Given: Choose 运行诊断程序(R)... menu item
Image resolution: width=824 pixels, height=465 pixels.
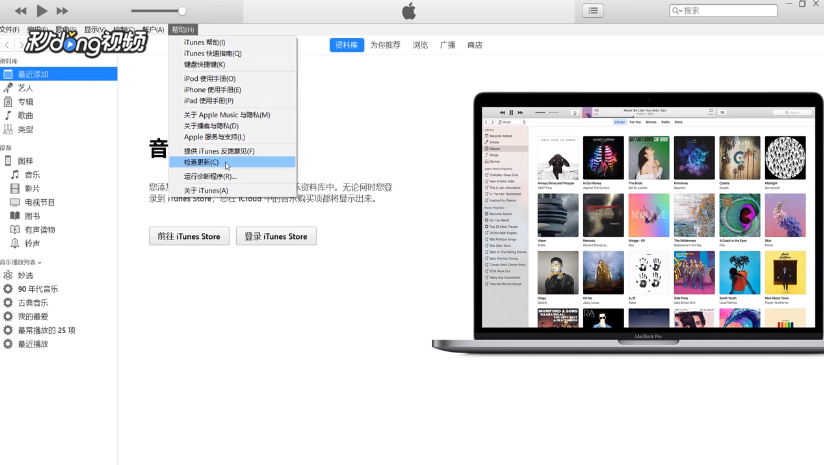Looking at the screenshot, I should 232,176.
